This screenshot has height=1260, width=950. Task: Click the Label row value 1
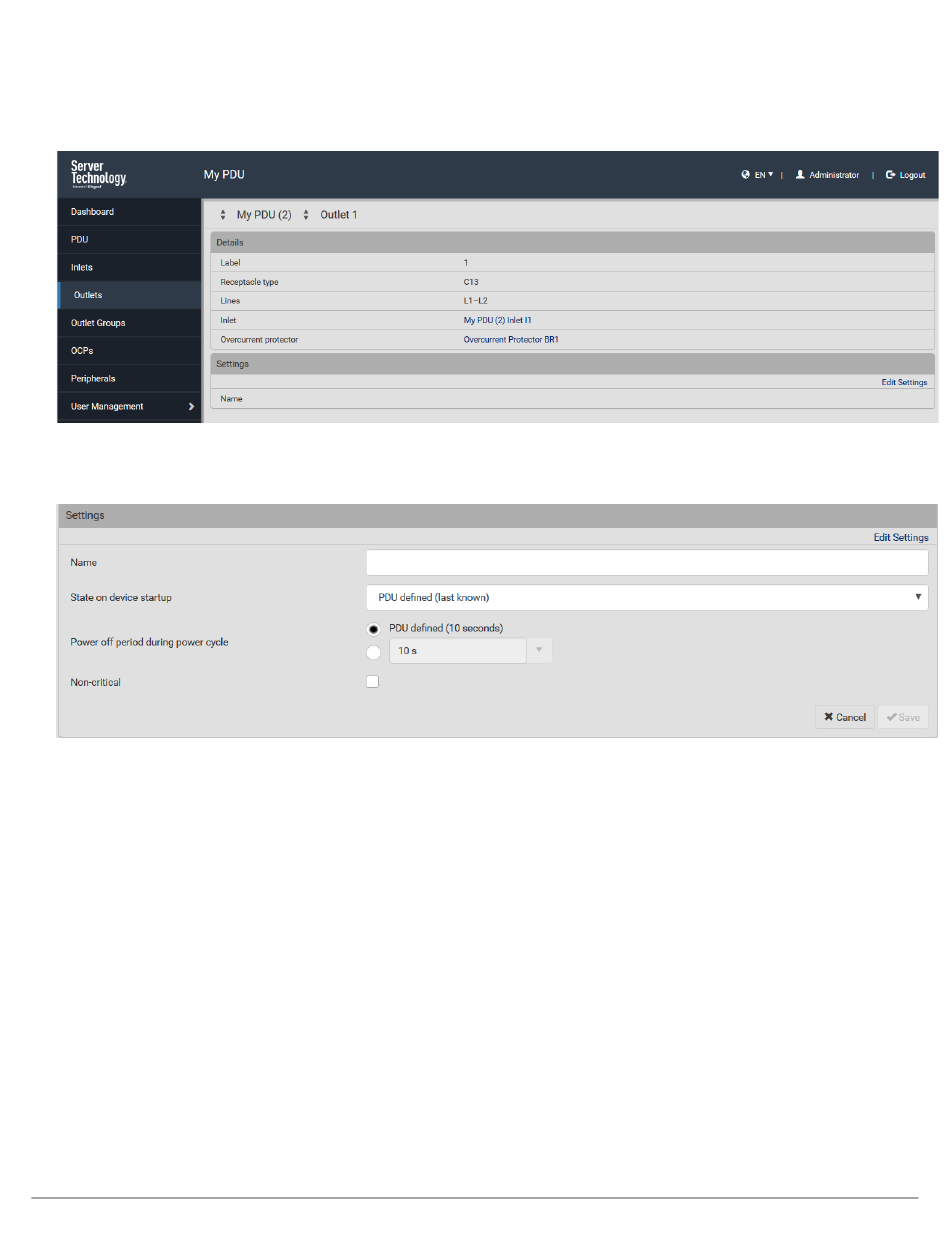(466, 262)
